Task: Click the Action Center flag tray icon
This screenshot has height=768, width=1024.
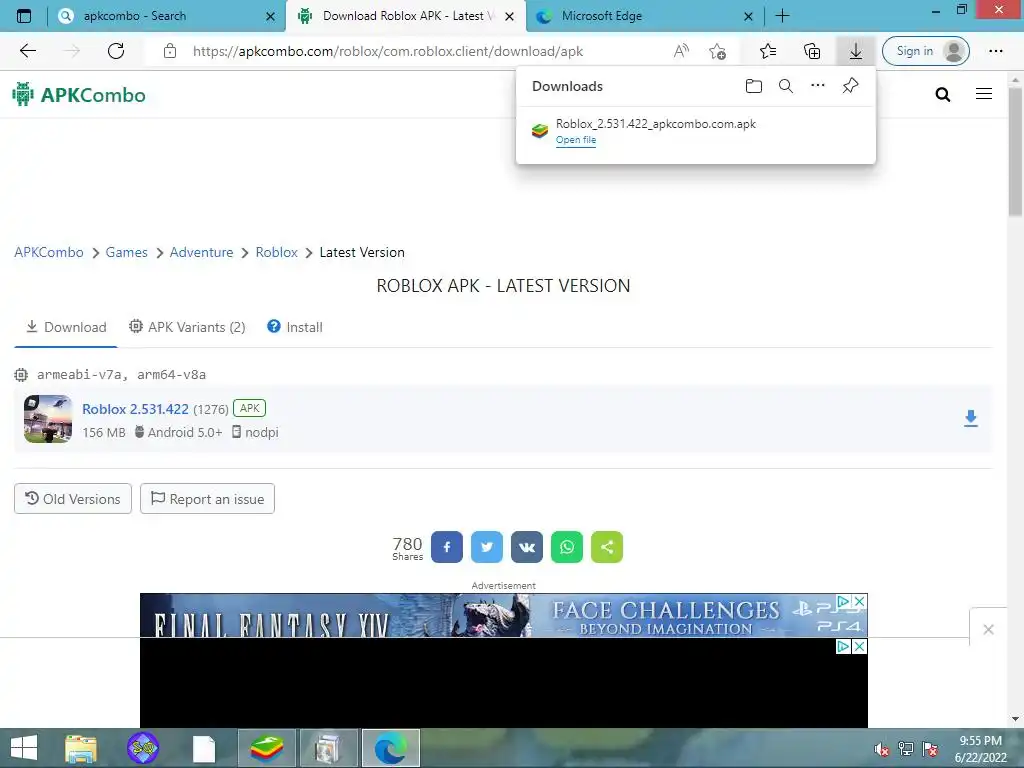Action: tap(930, 749)
